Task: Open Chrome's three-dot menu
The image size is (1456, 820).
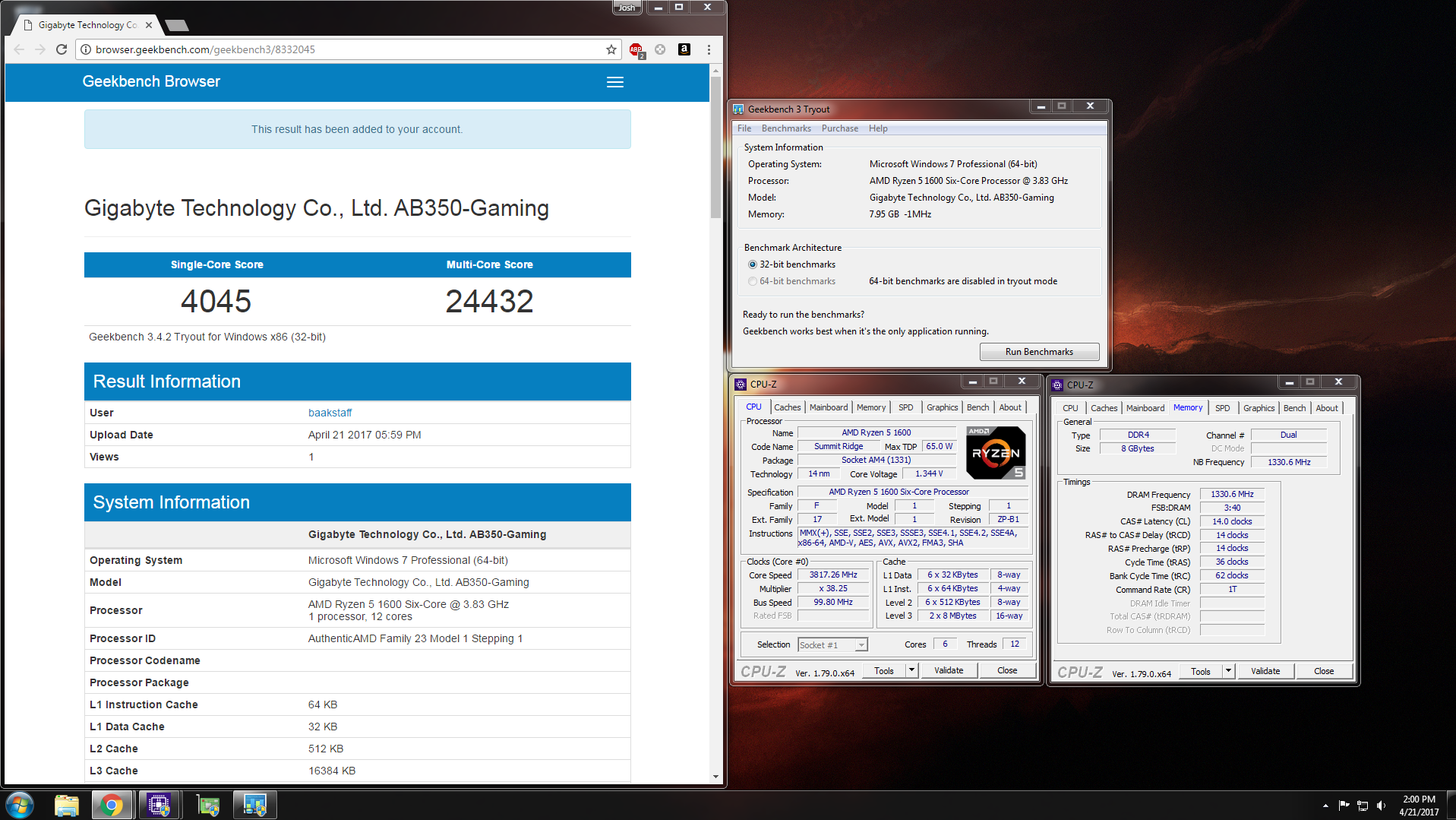Action: pyautogui.click(x=709, y=49)
